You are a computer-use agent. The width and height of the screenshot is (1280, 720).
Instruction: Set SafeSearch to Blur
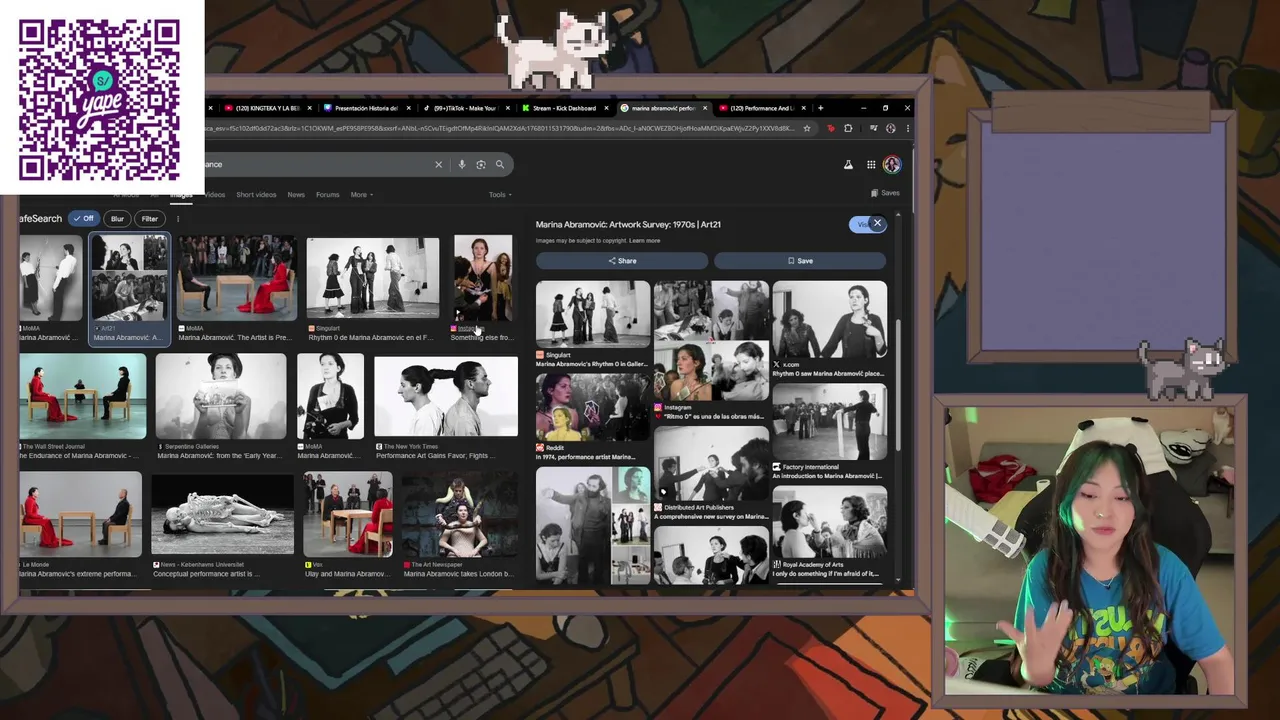[117, 219]
